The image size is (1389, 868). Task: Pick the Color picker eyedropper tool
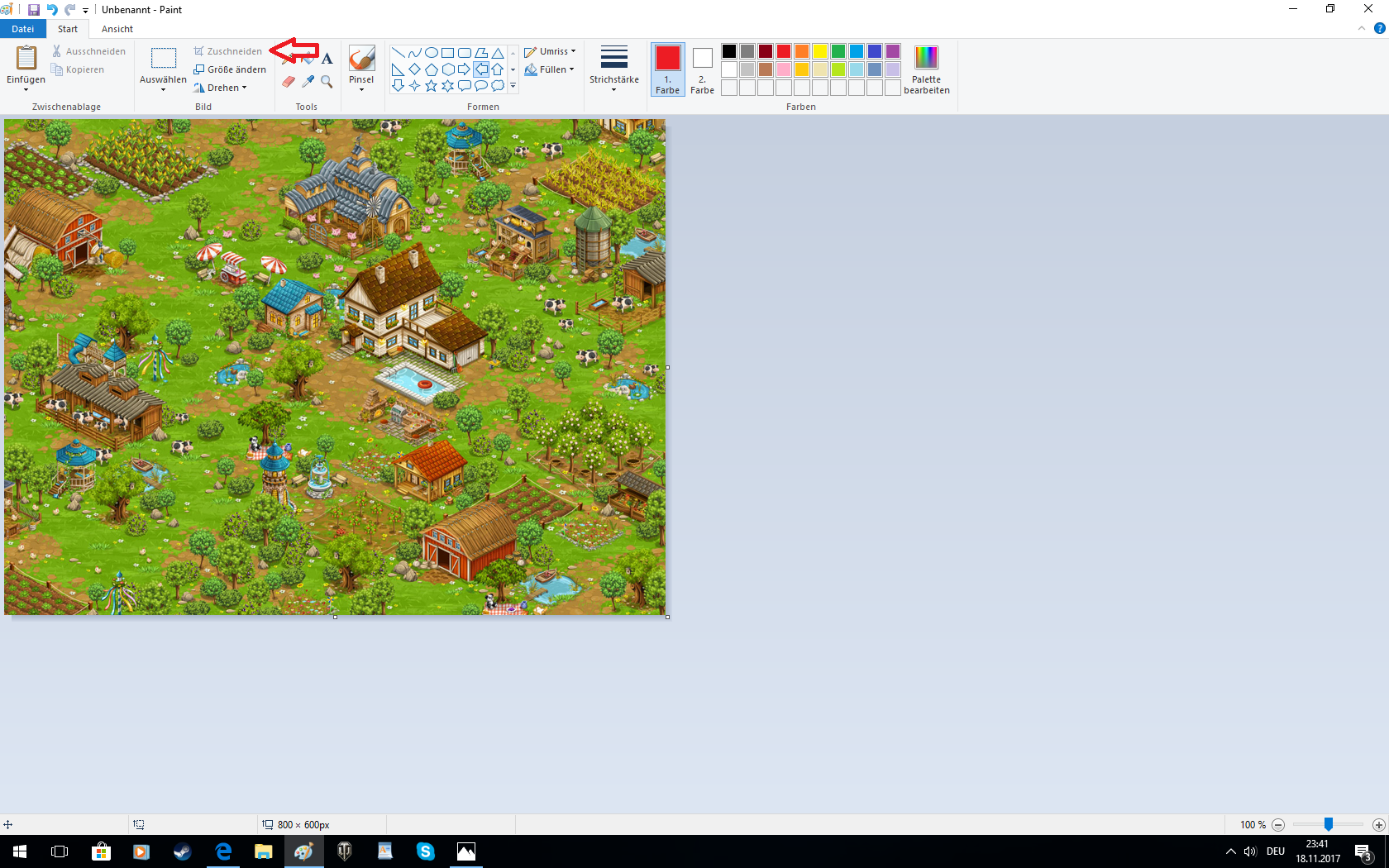(308, 81)
